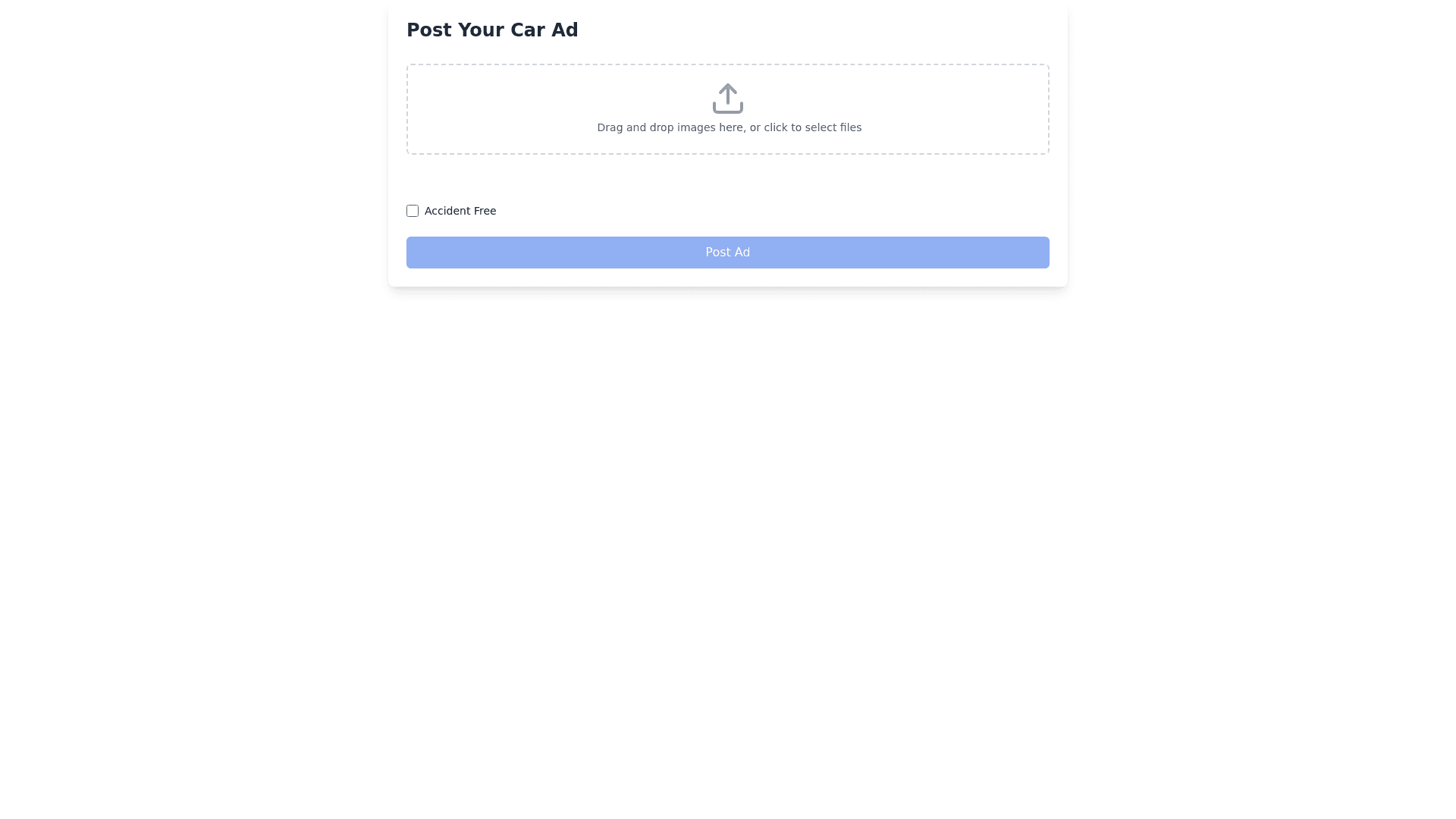
Task: Click the Accident Free label text
Action: (x=460, y=211)
